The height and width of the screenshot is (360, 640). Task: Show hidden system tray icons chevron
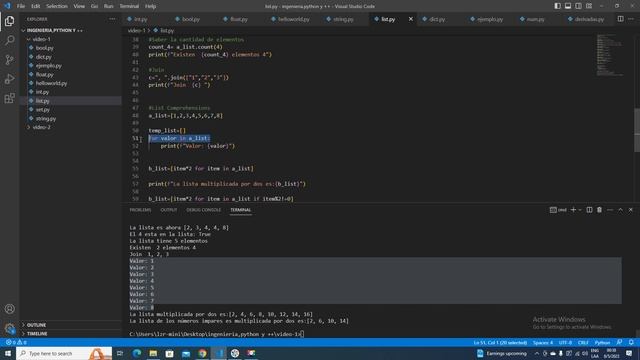coord(537,353)
